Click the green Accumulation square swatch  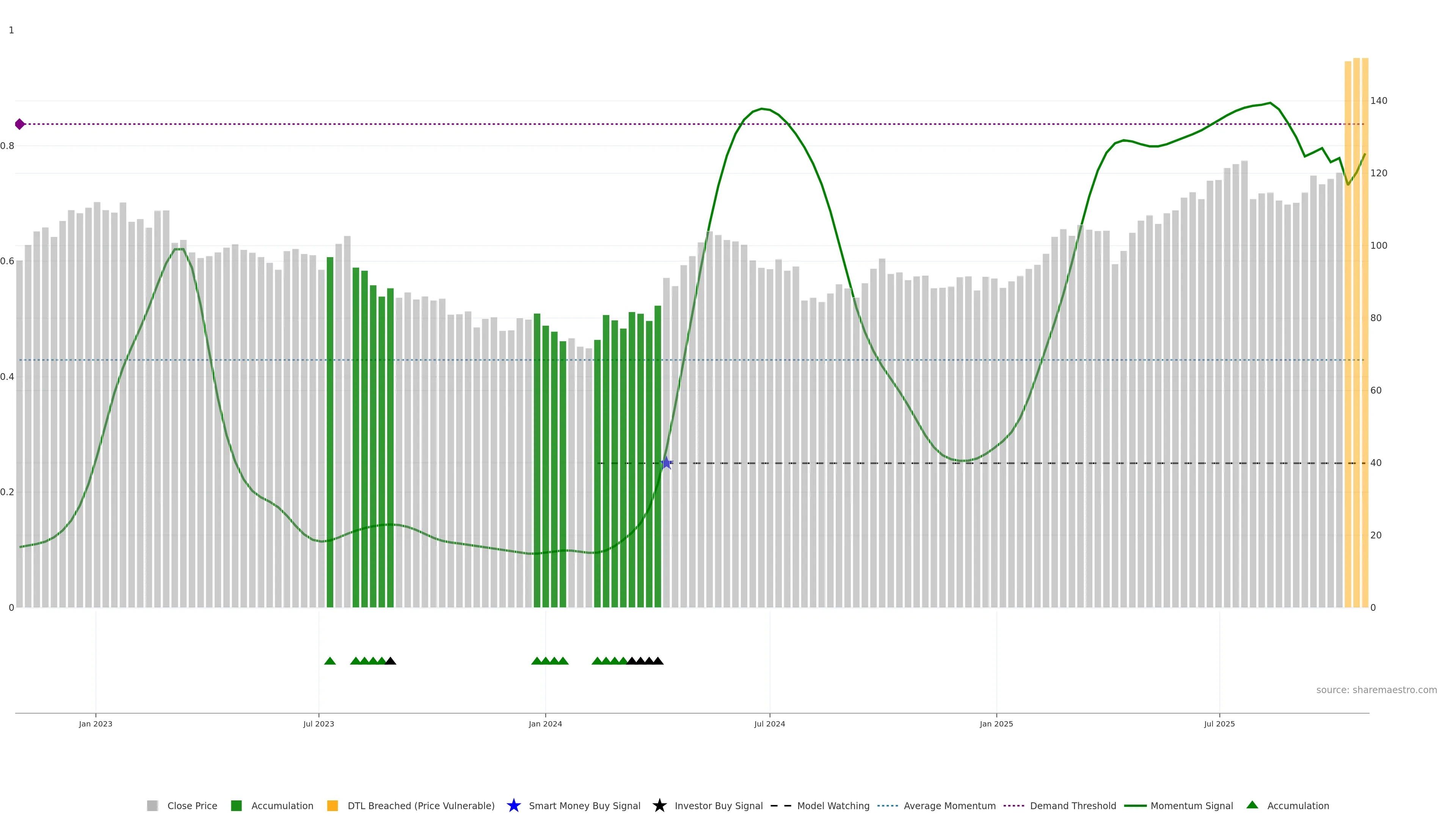click(x=236, y=805)
